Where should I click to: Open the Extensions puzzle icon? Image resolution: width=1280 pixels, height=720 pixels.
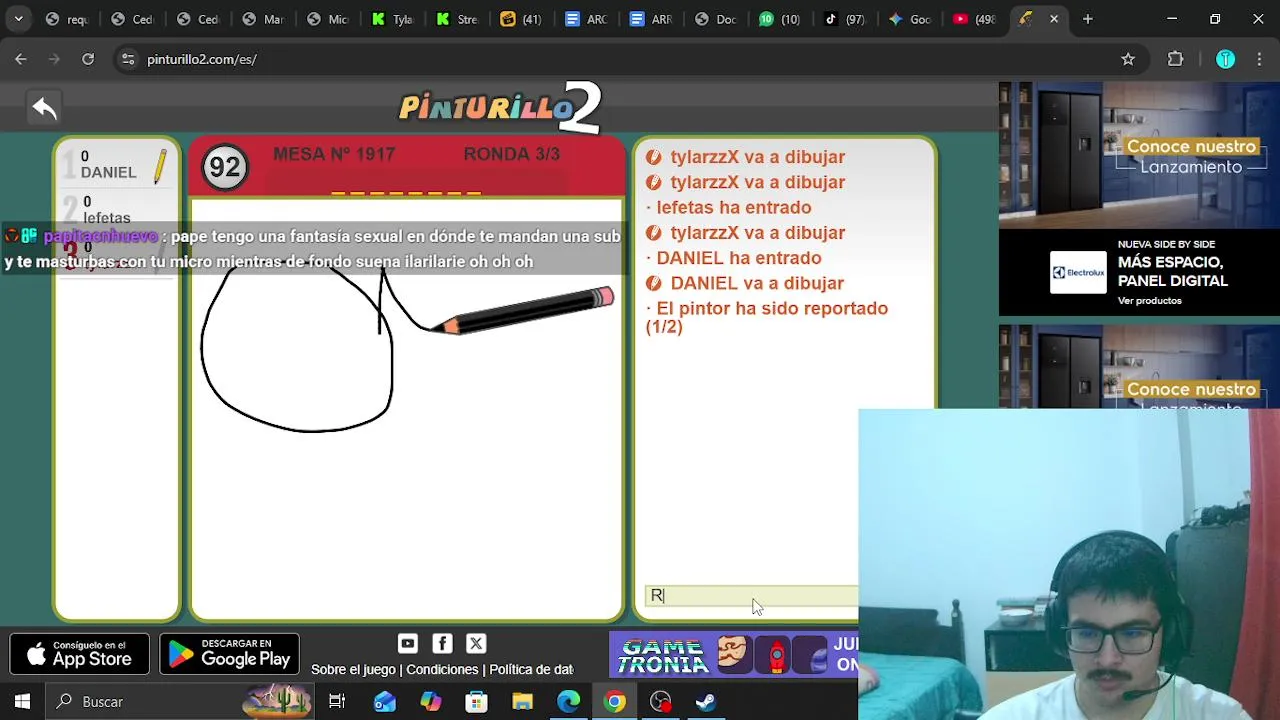pos(1176,59)
